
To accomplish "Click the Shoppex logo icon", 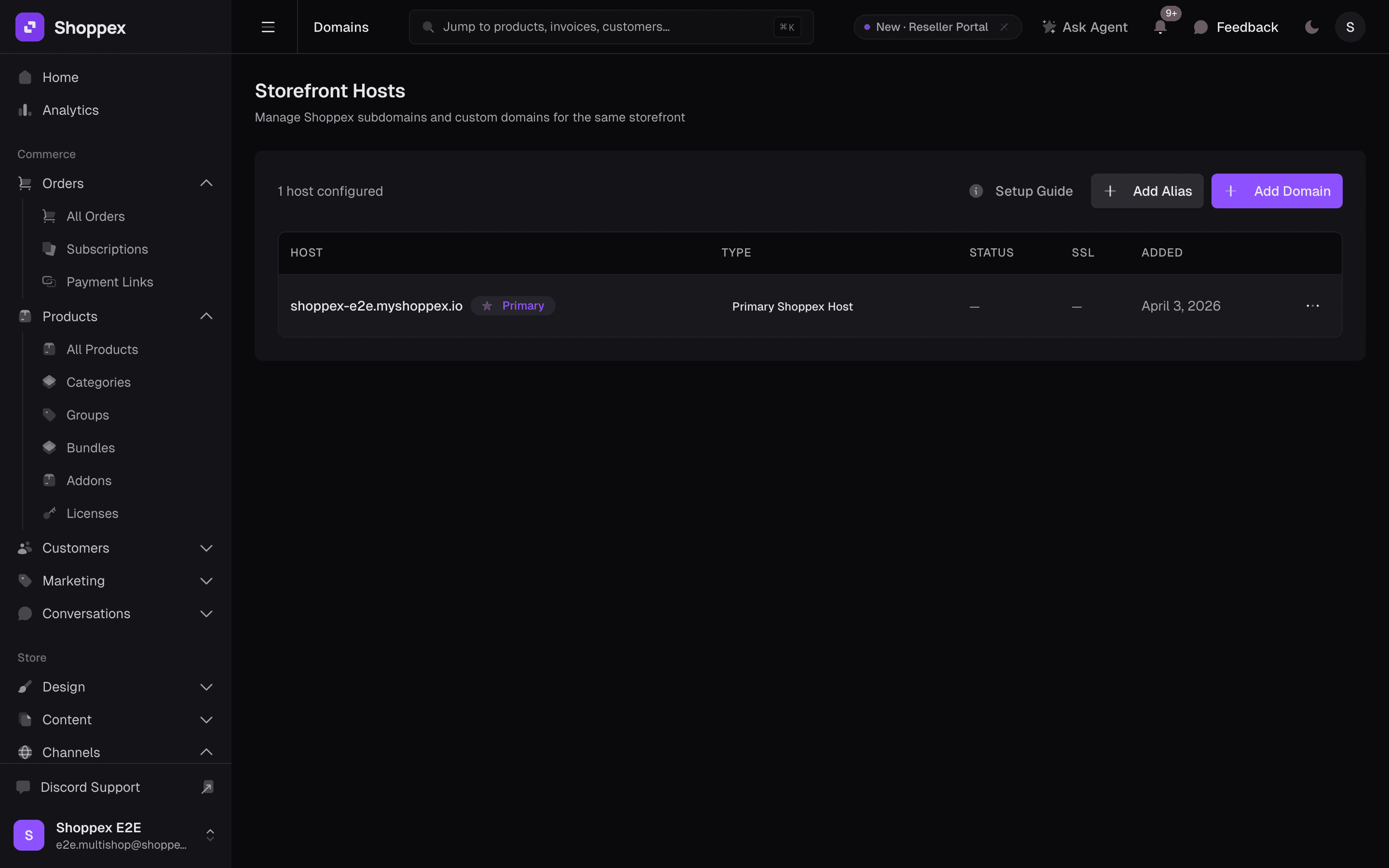I will click(x=30, y=27).
